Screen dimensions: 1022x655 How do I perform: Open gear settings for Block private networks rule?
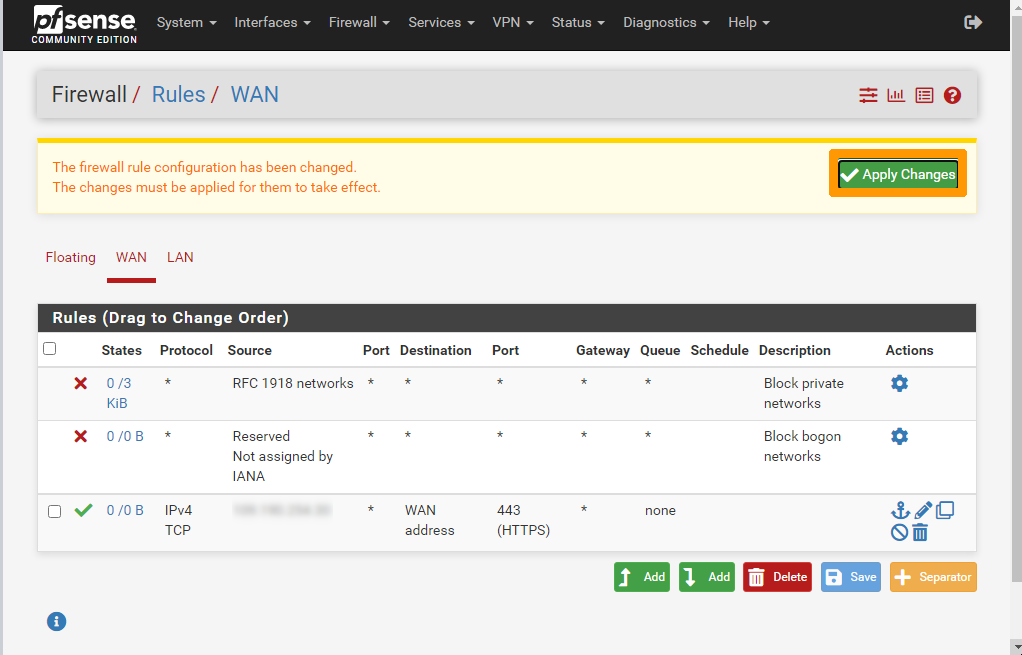899,382
